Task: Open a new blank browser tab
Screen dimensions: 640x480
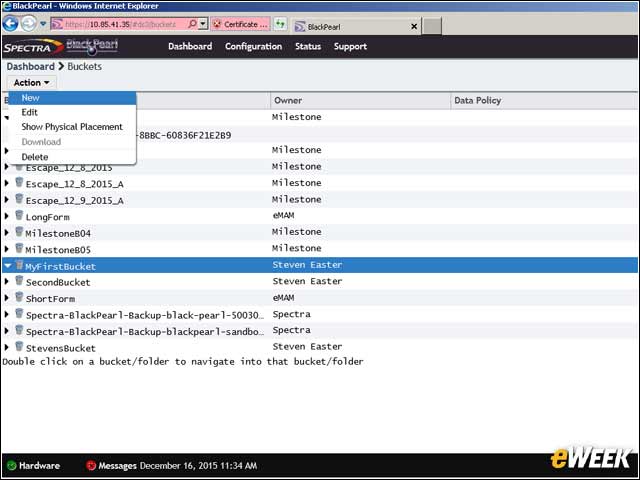Action: coord(432,26)
